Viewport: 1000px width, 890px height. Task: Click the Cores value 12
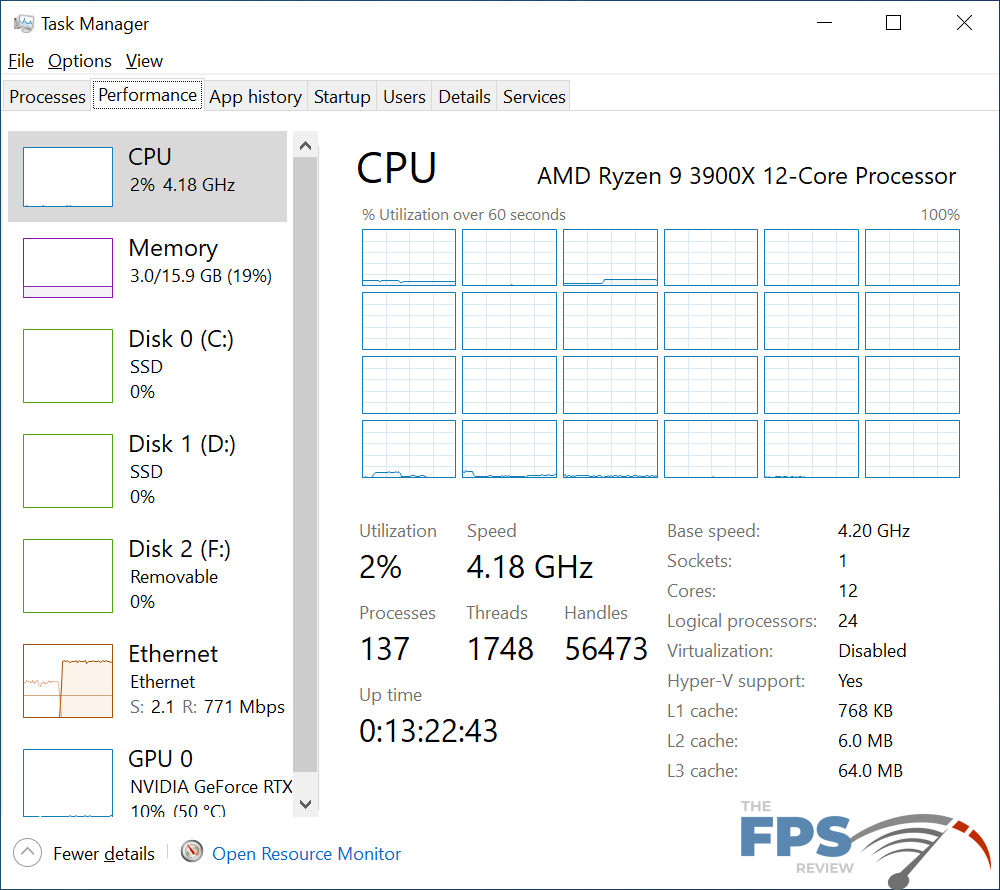click(848, 591)
